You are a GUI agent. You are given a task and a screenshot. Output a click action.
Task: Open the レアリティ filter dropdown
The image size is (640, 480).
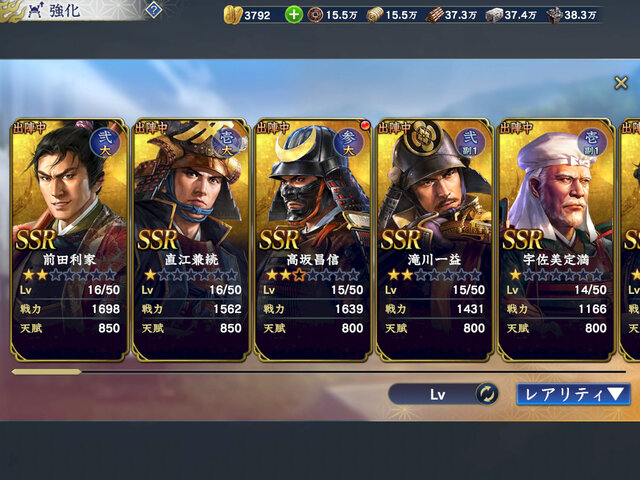pos(573,394)
